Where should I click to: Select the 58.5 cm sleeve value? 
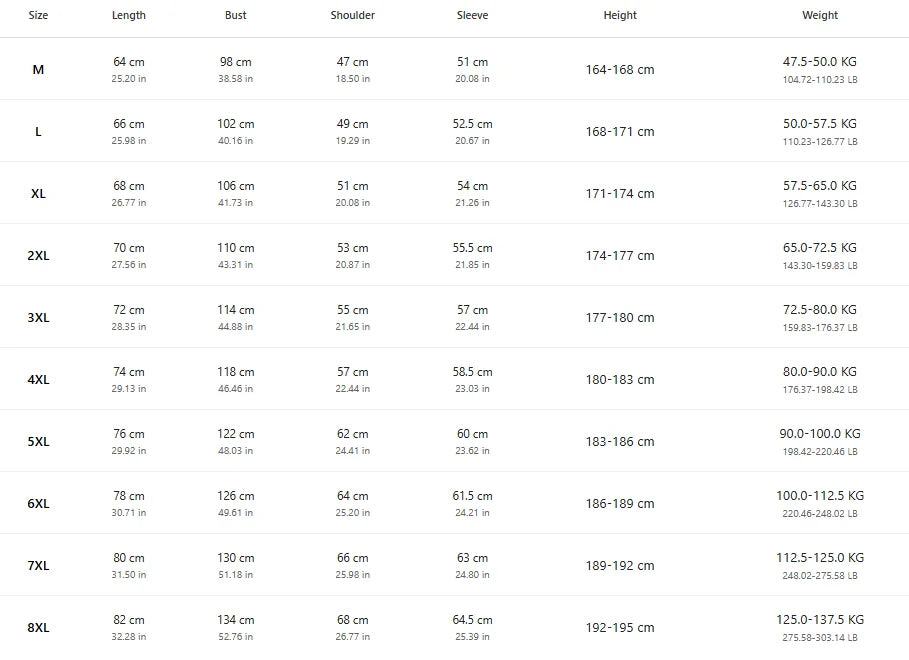472,372
